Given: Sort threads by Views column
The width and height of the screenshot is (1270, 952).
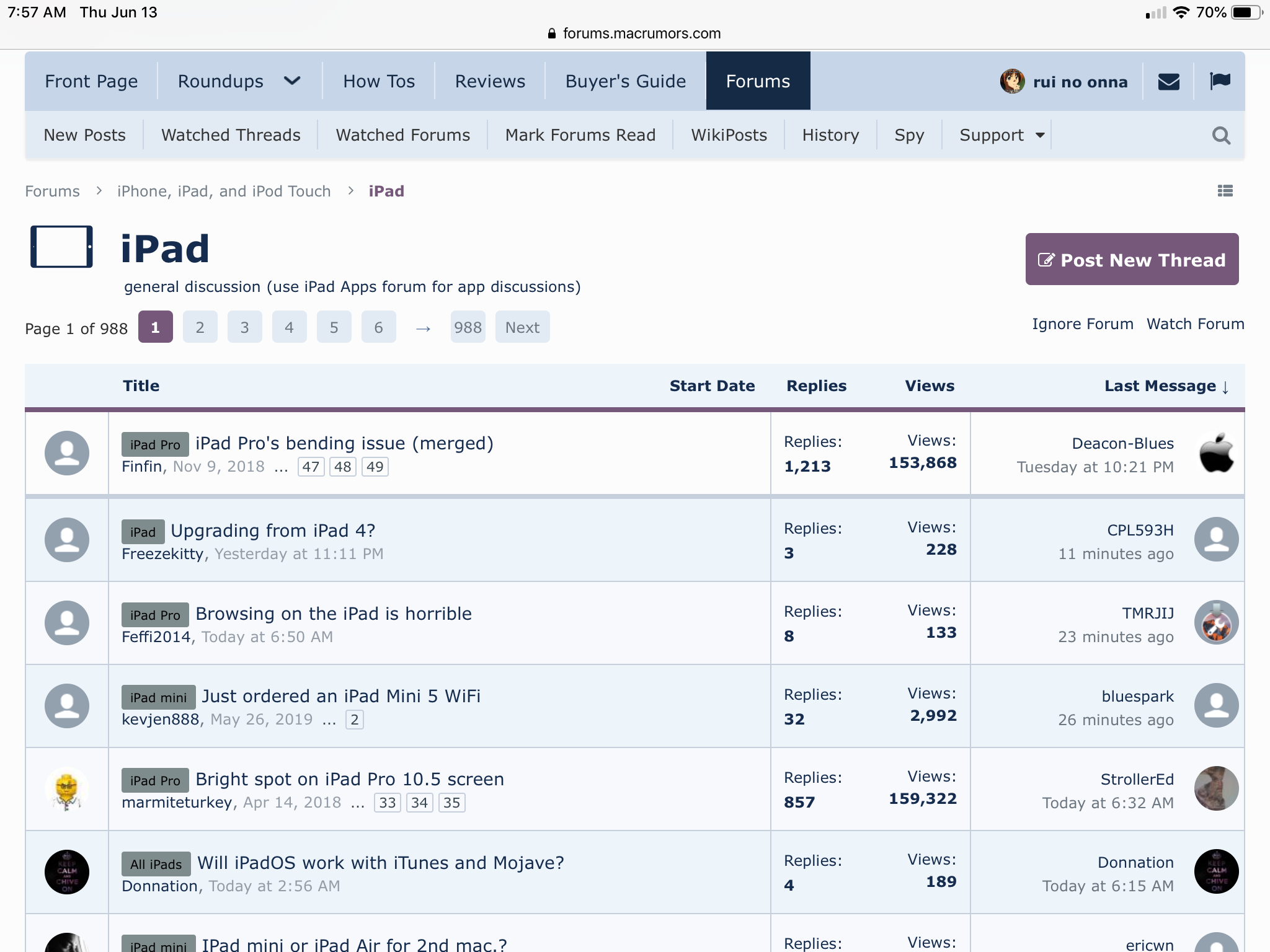Looking at the screenshot, I should (930, 386).
